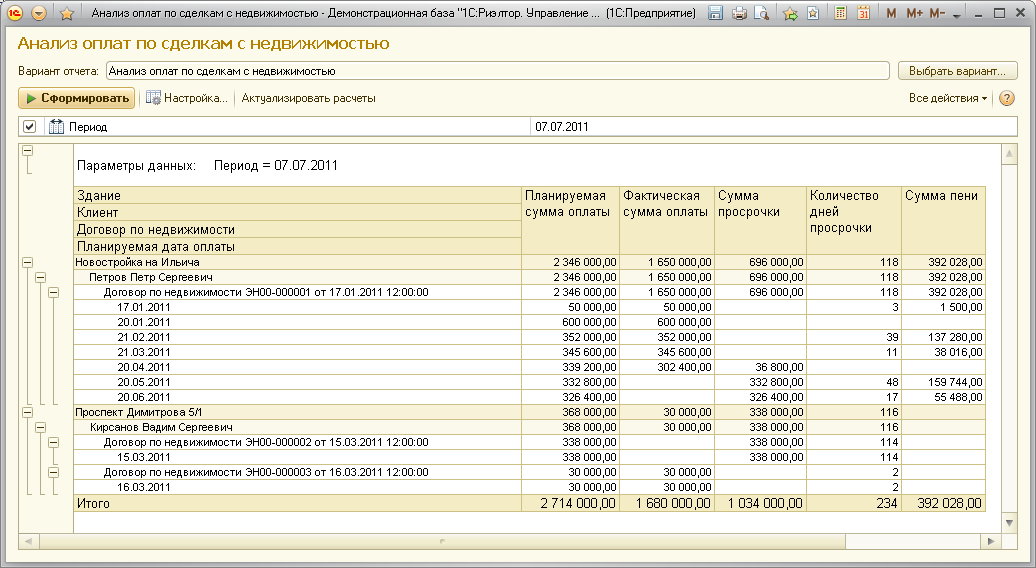Open the Calculator icon
Image resolution: width=1036 pixels, height=568 pixels.
tap(840, 14)
